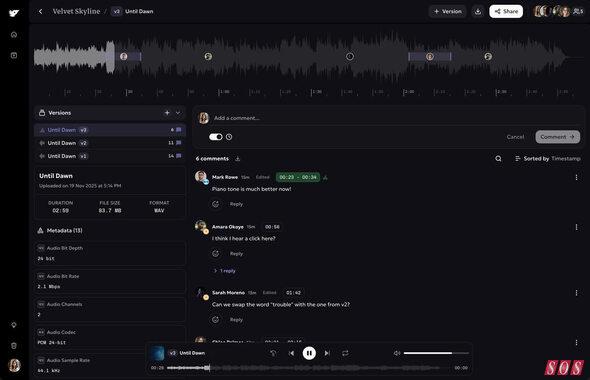Go back using the arrow beside Velvet Skyline
This screenshot has height=380, width=590.
(x=40, y=11)
